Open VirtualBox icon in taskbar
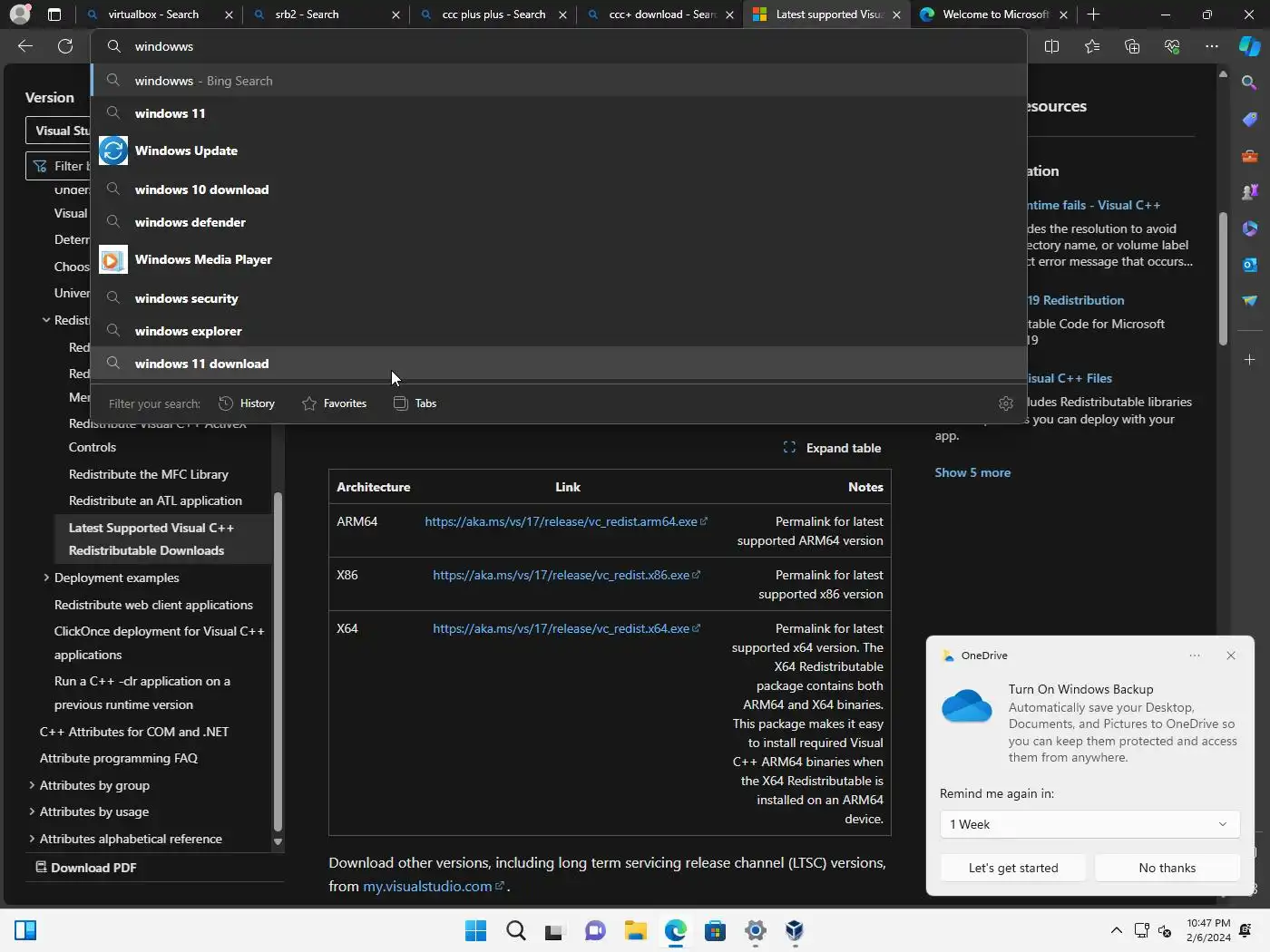This screenshot has width=1270, height=952. (x=795, y=931)
